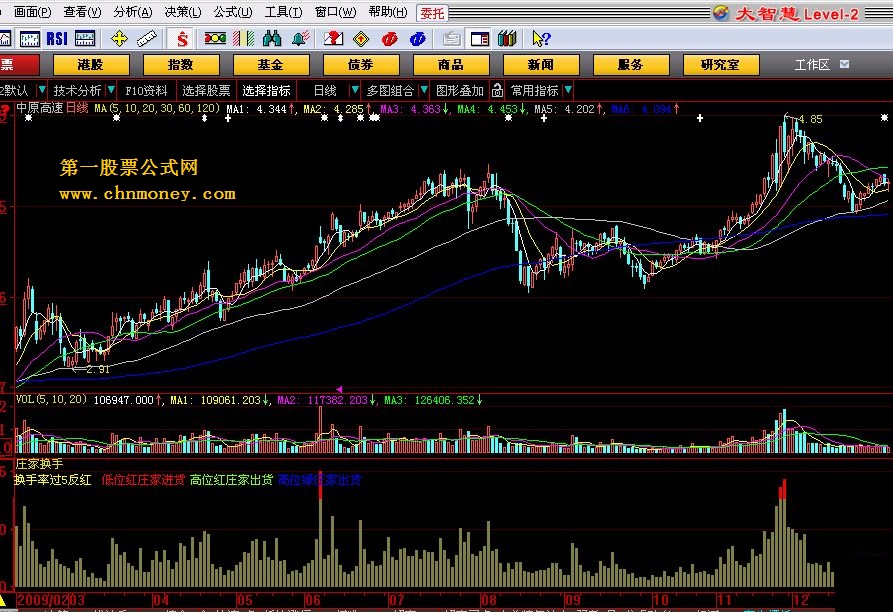The height and width of the screenshot is (612, 893).
Task: Click the red-green striped bars icon
Action: click(244, 39)
